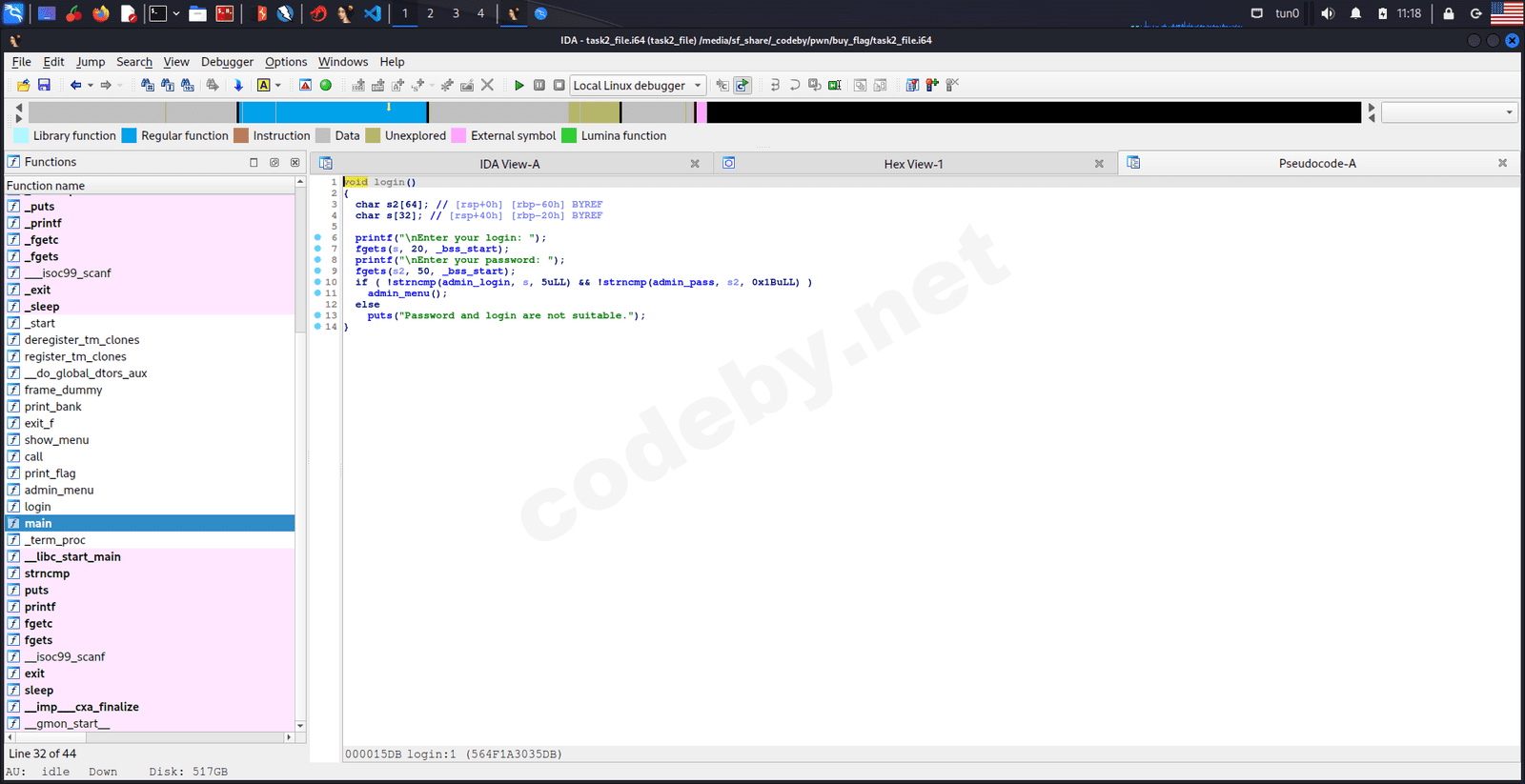This screenshot has height=784, width=1525.
Task: Click the green circle toolbar icon
Action: click(x=326, y=85)
